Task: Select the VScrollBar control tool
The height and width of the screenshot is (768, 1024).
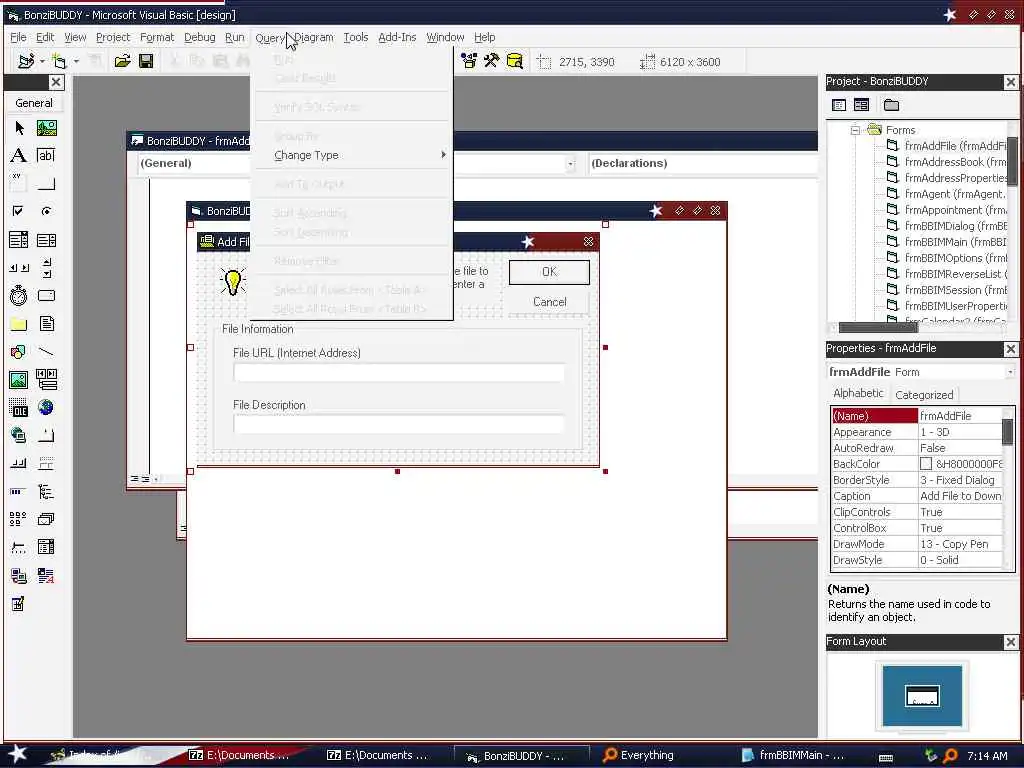Action: pyautogui.click(x=46, y=268)
